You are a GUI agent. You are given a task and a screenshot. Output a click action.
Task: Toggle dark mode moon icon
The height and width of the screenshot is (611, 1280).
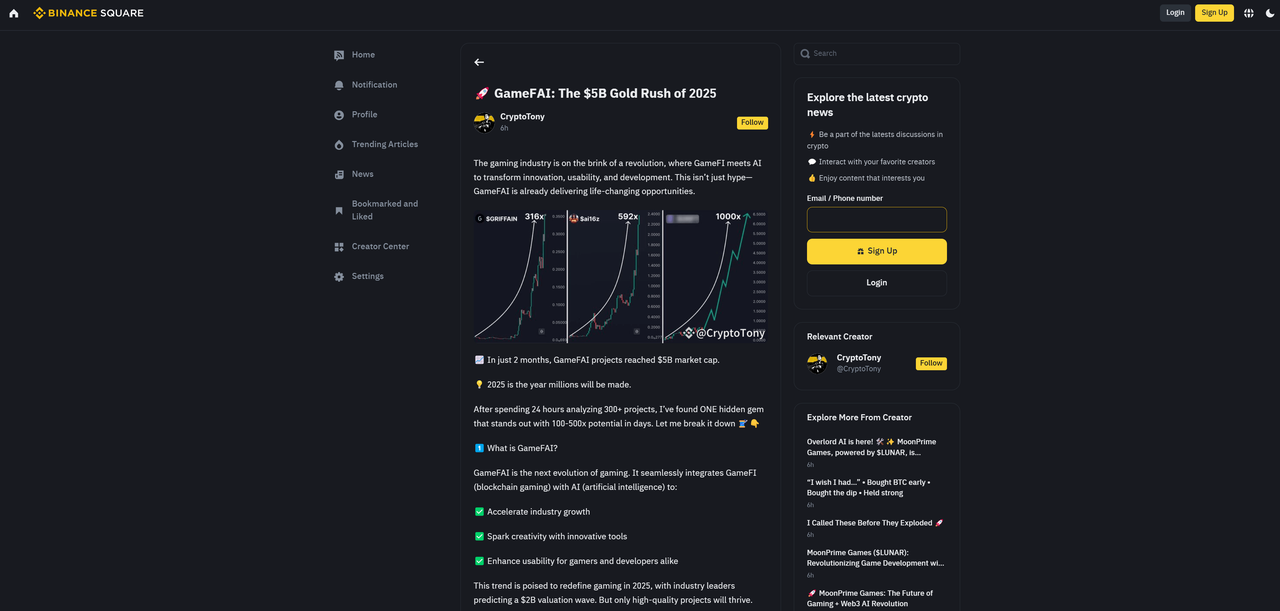1270,13
